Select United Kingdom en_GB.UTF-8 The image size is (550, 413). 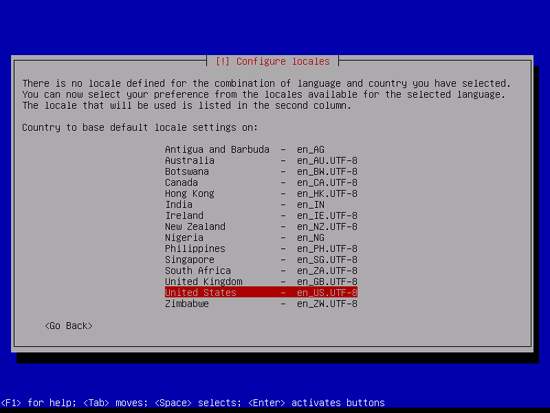(261, 282)
